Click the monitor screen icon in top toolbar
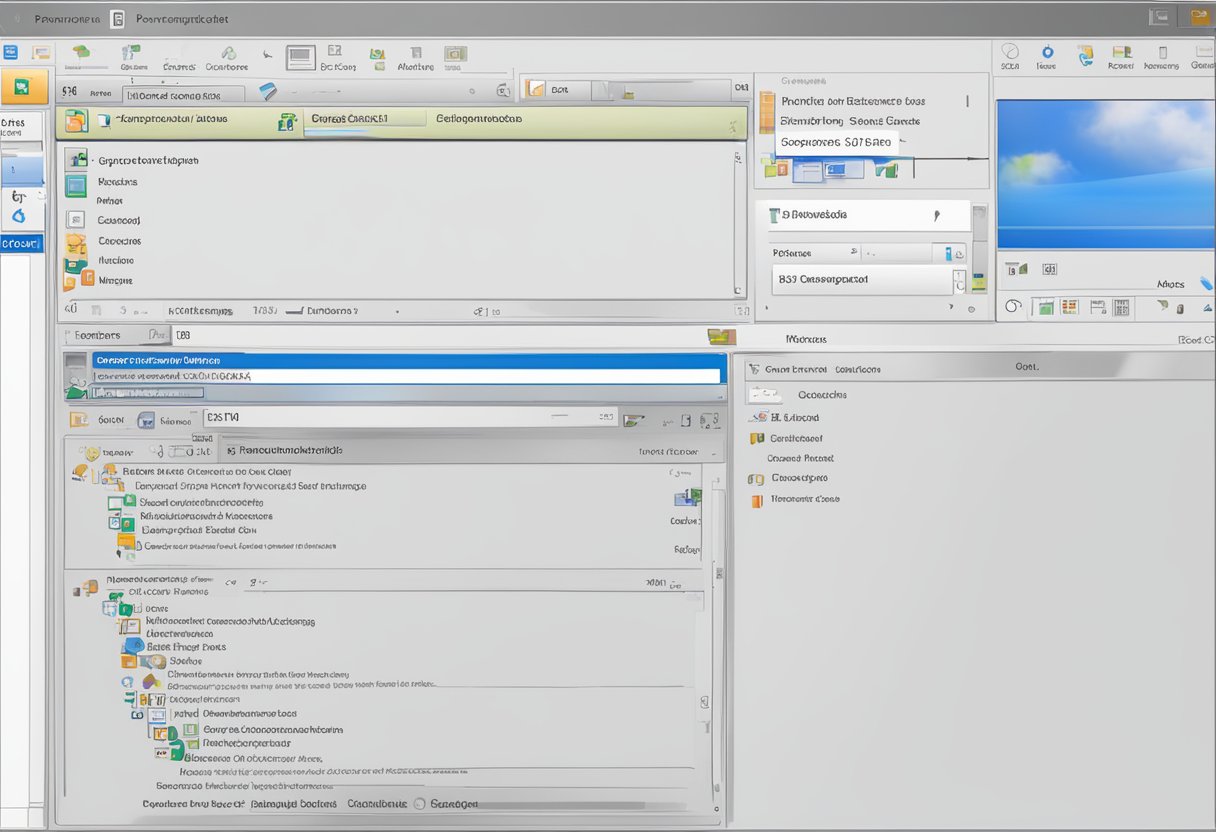Viewport: 1216px width, 832px height. (300, 57)
